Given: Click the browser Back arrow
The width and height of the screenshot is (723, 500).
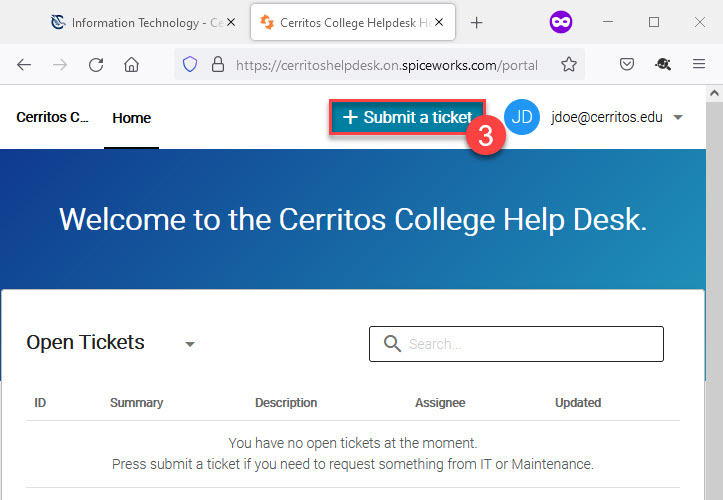Looking at the screenshot, I should (x=24, y=65).
